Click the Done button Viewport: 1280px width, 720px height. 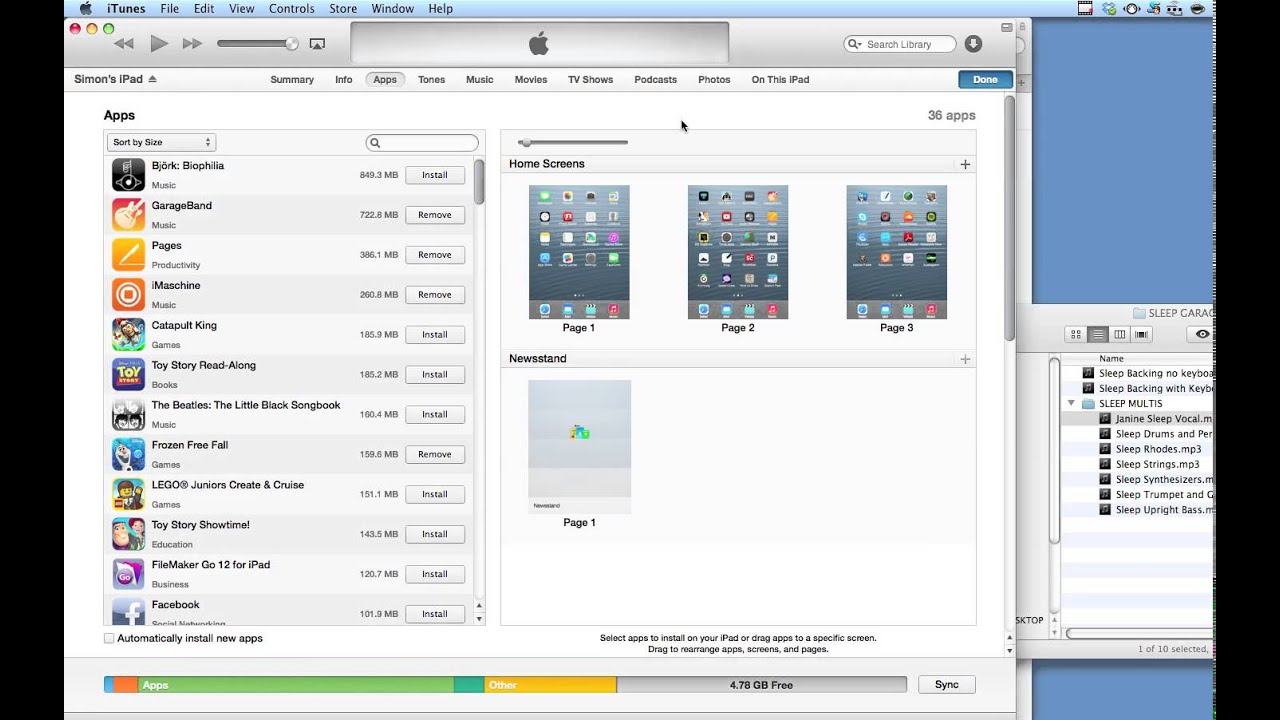pyautogui.click(x=985, y=80)
